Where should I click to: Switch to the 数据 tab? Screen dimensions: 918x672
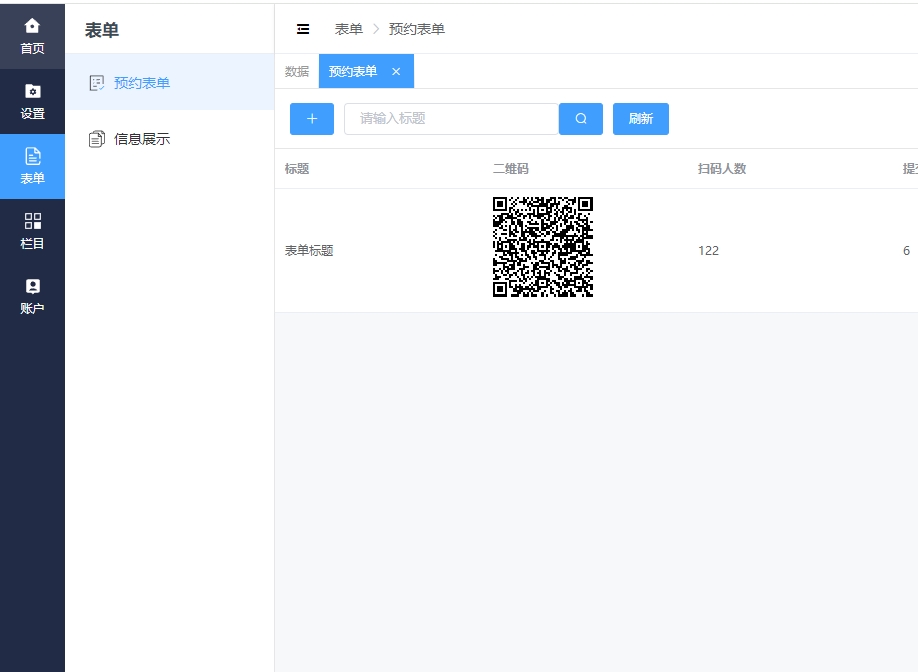pos(297,71)
